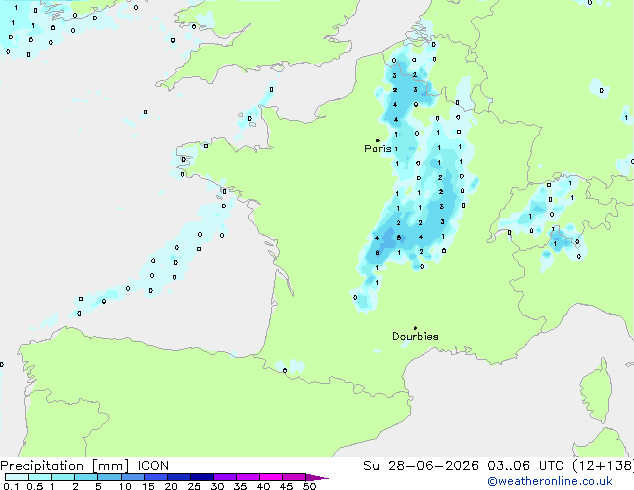The image size is (634, 490).
Task: Select the 20–25 mm legend swatch
Action: tap(179, 477)
